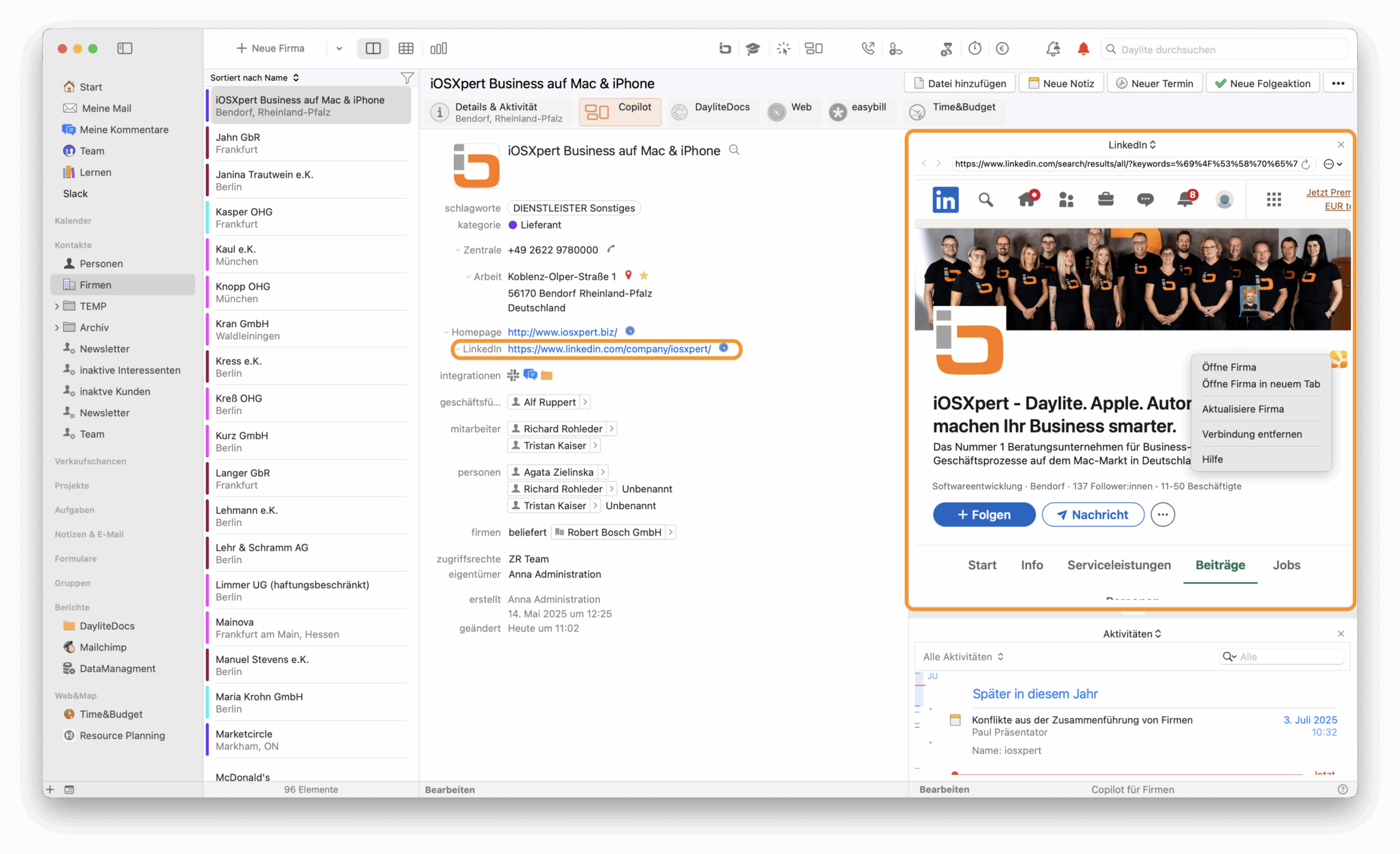Click the add phone call icon

896,48
